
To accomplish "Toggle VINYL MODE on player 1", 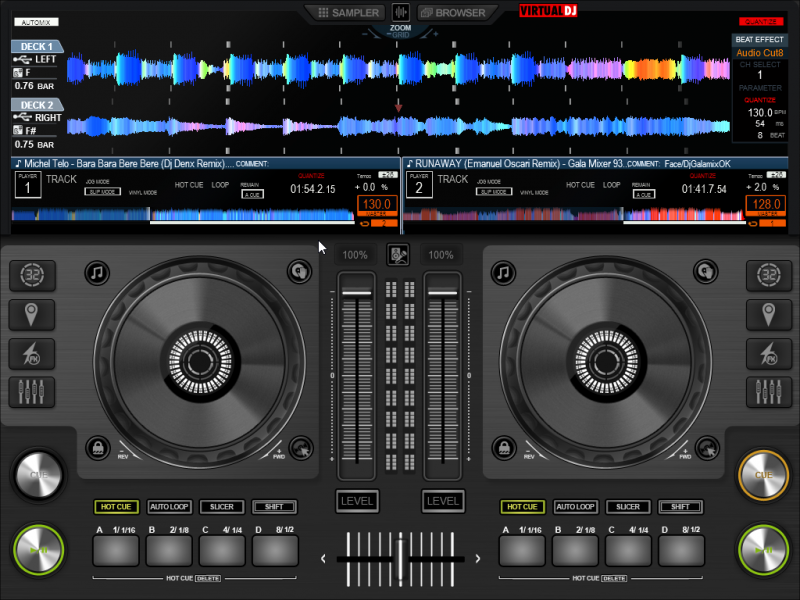I will pos(142,193).
